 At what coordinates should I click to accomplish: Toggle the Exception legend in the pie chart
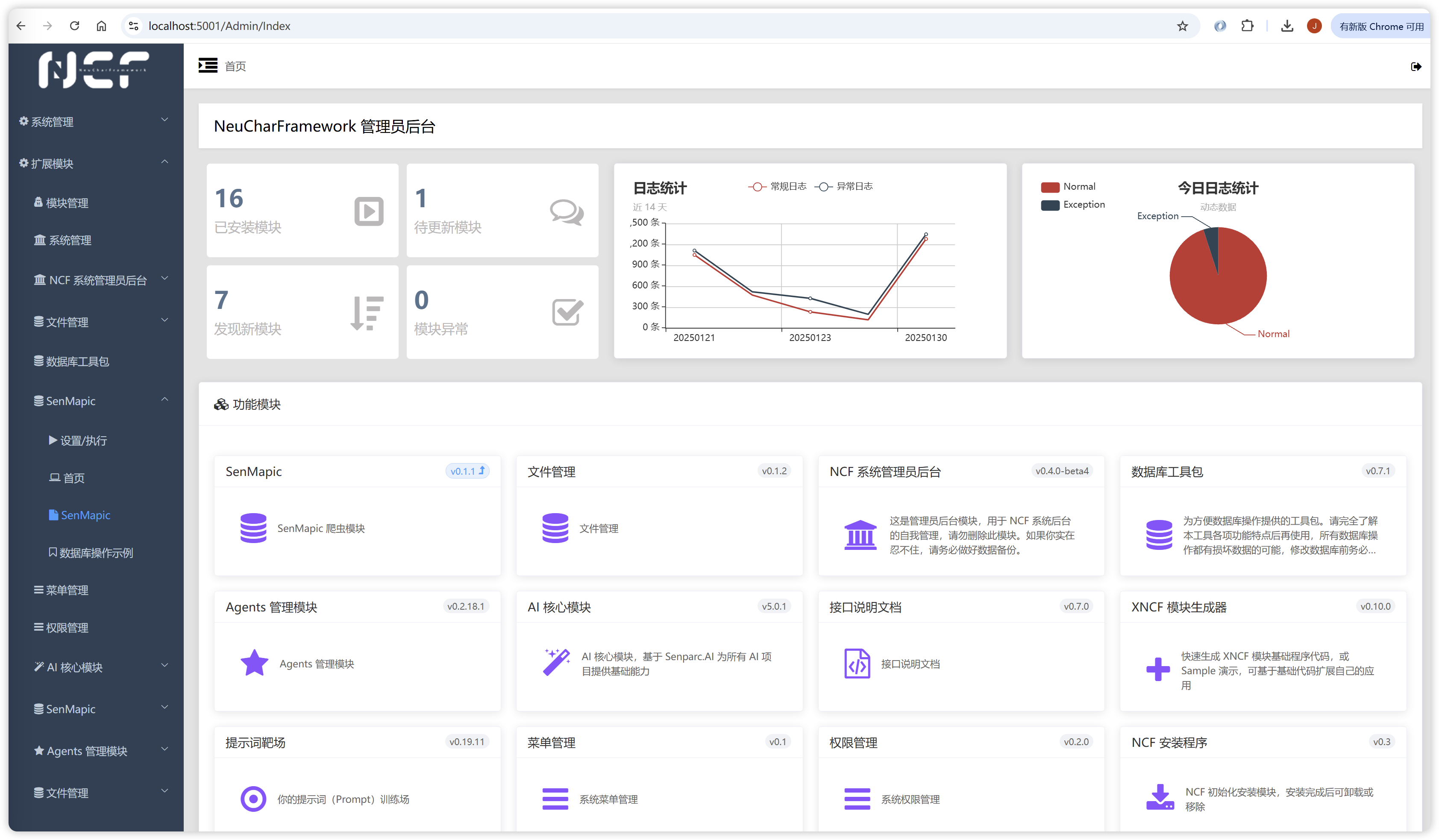tap(1072, 204)
